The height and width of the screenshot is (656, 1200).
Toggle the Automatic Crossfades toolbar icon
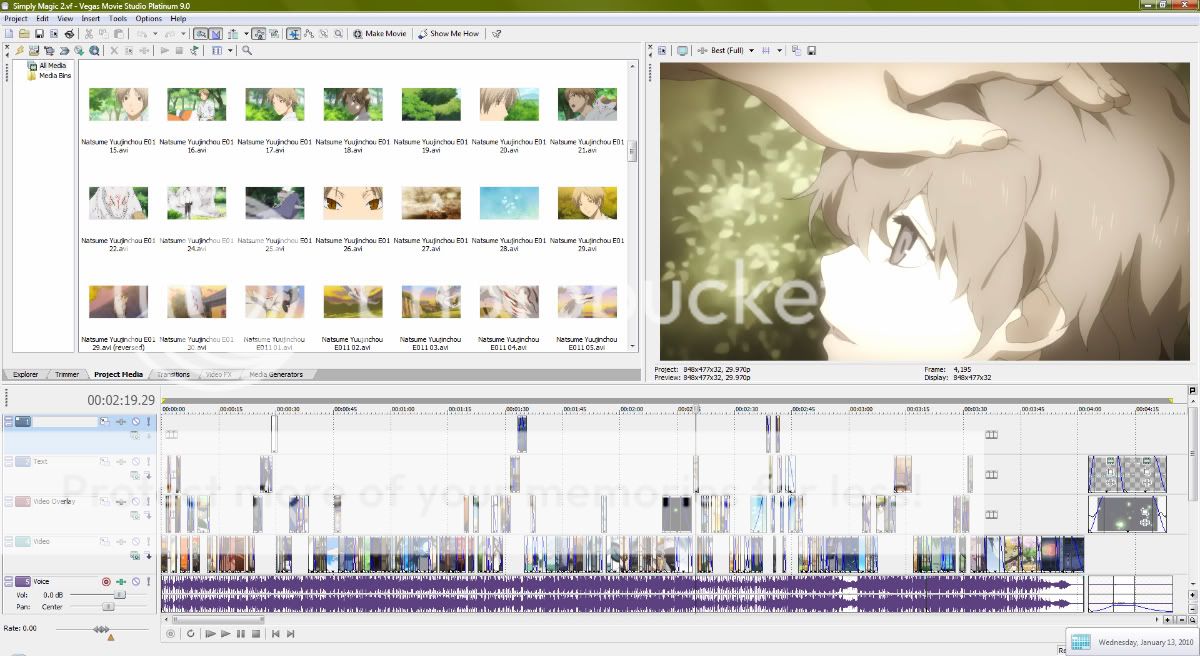[216, 33]
